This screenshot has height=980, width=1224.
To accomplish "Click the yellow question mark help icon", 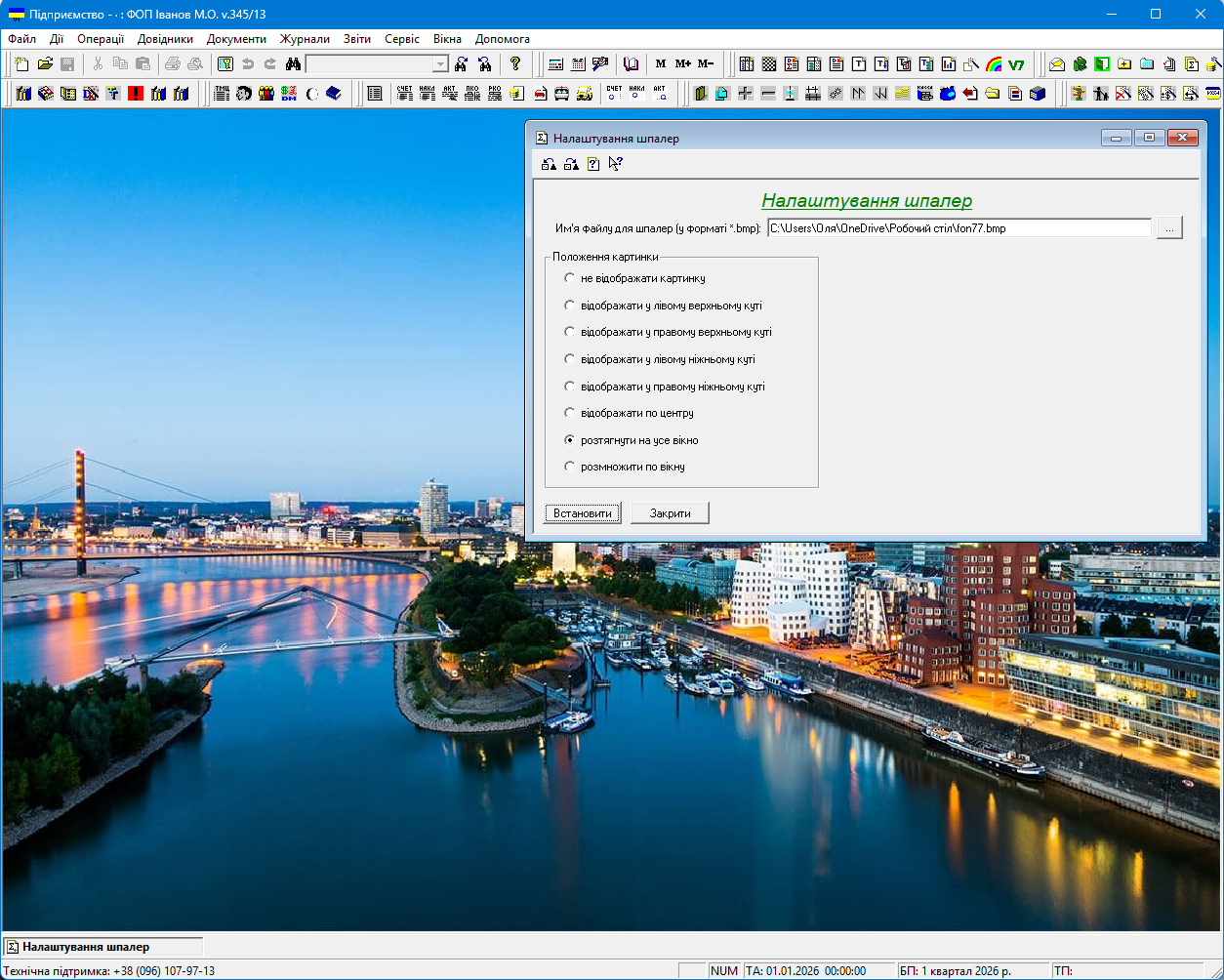I will click(x=515, y=64).
